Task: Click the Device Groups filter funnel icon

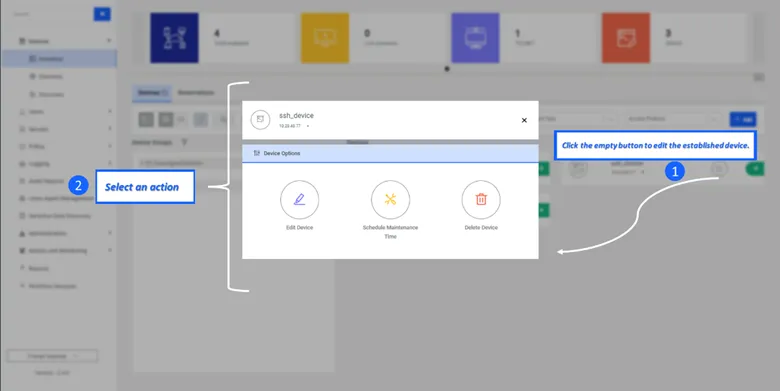Action: tap(184, 142)
